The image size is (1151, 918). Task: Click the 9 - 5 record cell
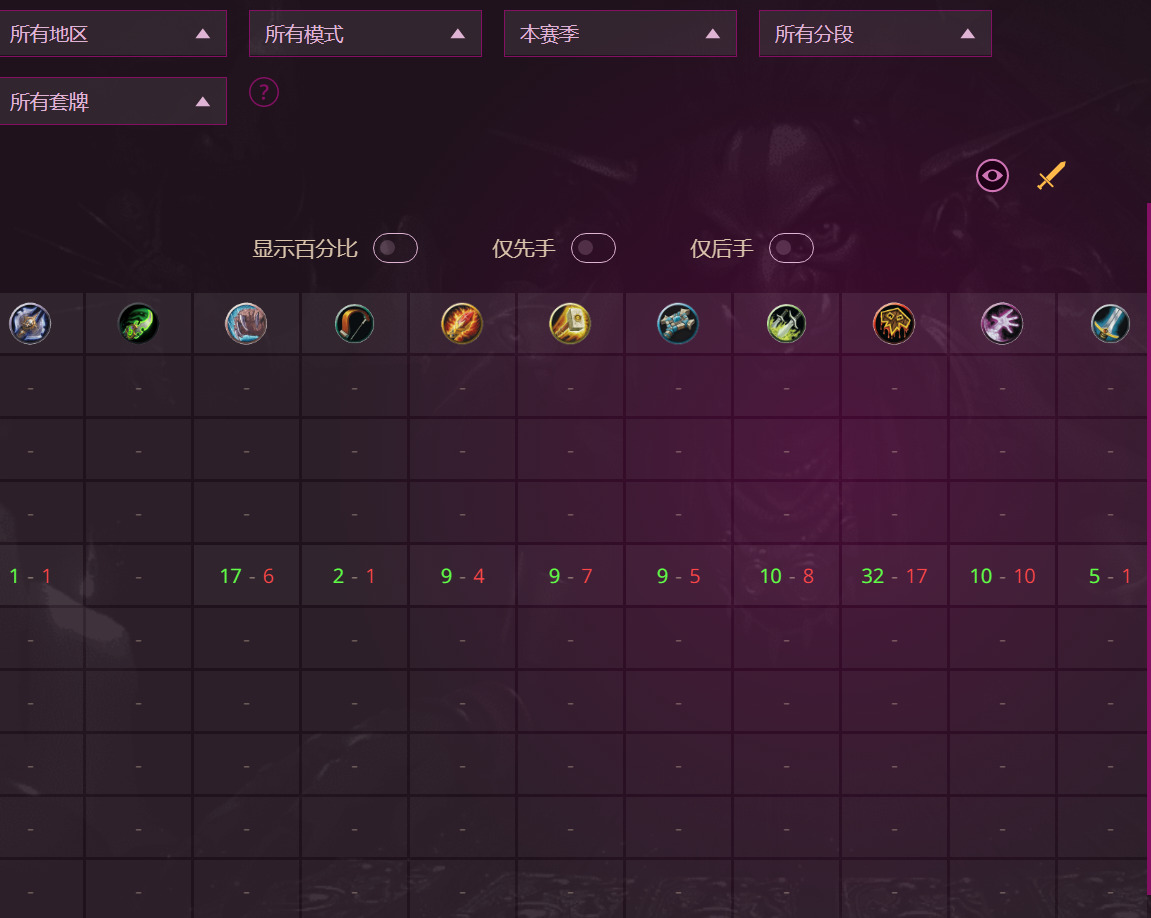click(678, 576)
